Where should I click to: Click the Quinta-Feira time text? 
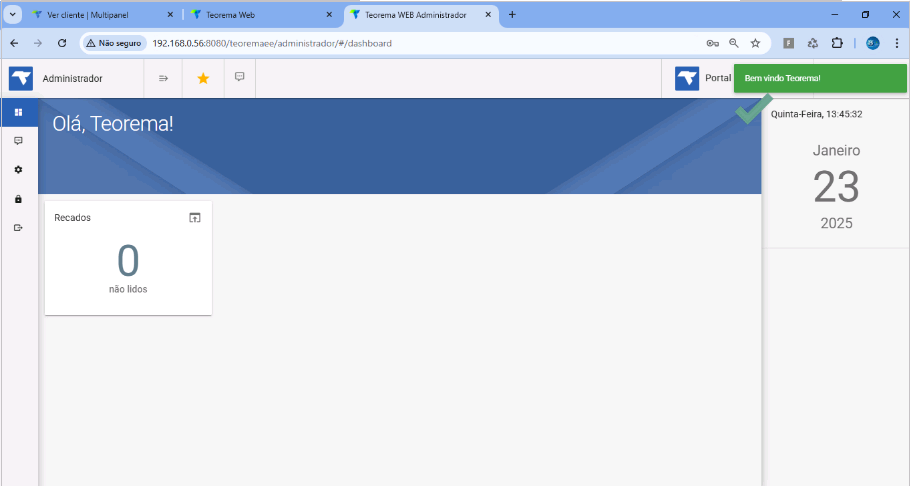point(816,114)
